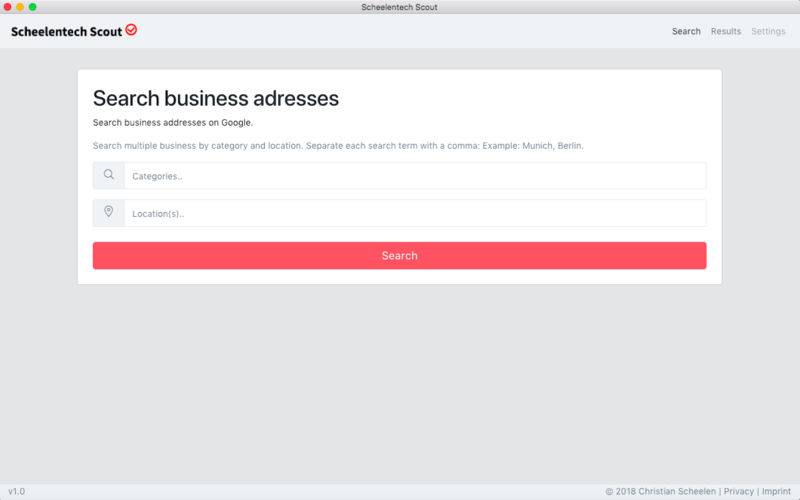Click the Scheelentech Scout window title

[x=399, y=7]
